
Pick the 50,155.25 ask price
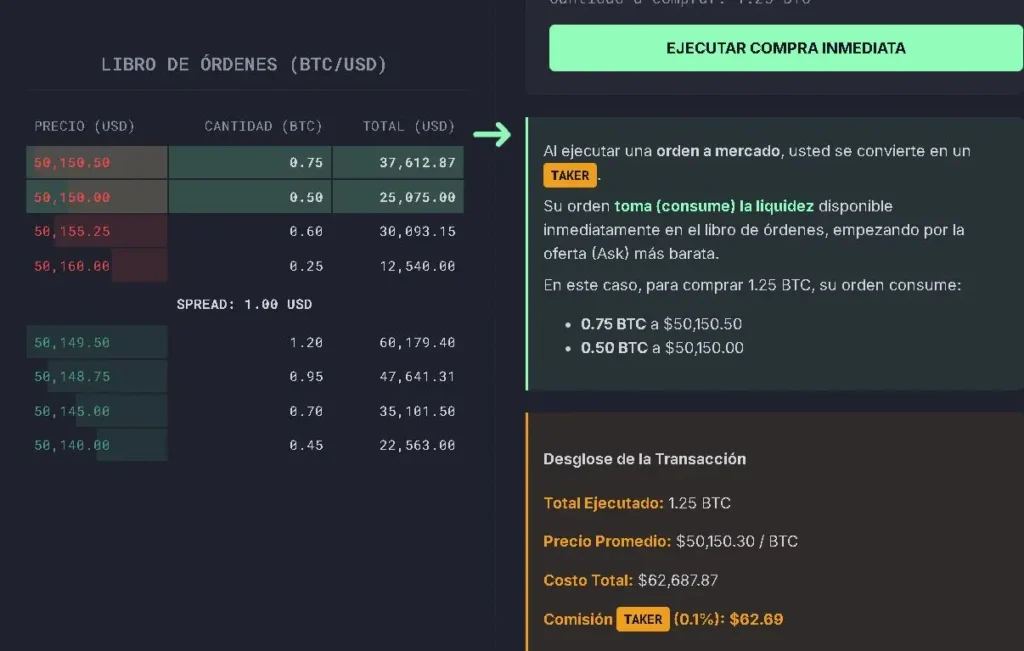click(x=72, y=232)
